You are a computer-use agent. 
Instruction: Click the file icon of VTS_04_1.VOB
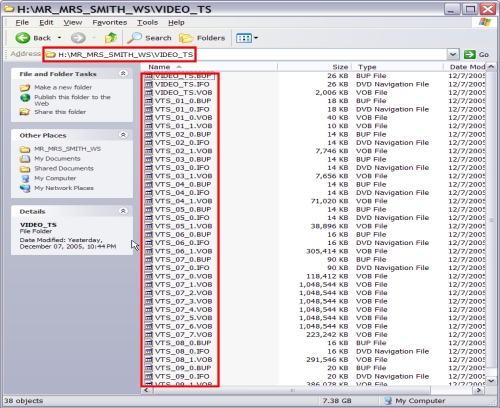tap(149, 201)
